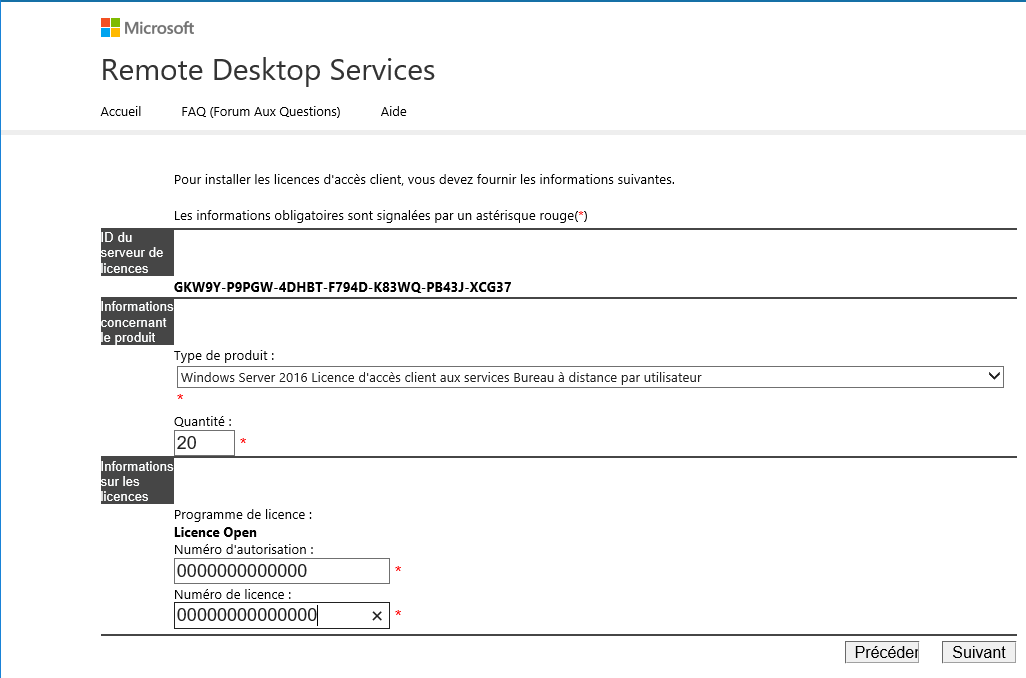The width and height of the screenshot is (1026, 678).
Task: Click into the Quantité field
Action: click(204, 443)
